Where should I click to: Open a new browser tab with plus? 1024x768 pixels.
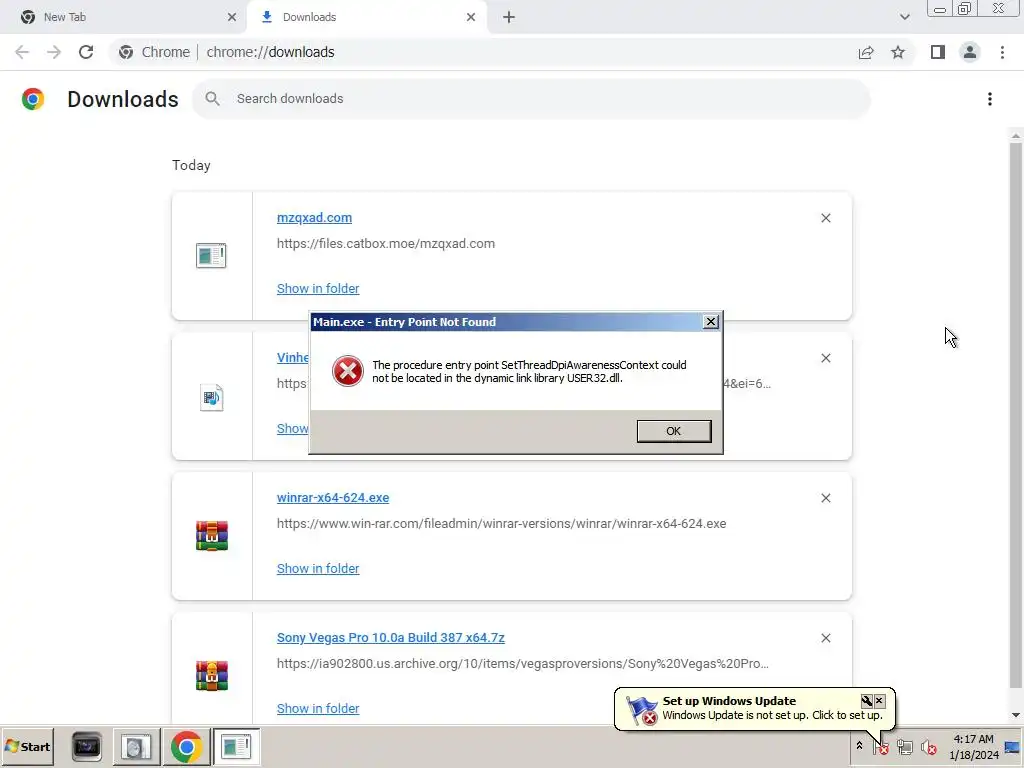pyautogui.click(x=509, y=17)
